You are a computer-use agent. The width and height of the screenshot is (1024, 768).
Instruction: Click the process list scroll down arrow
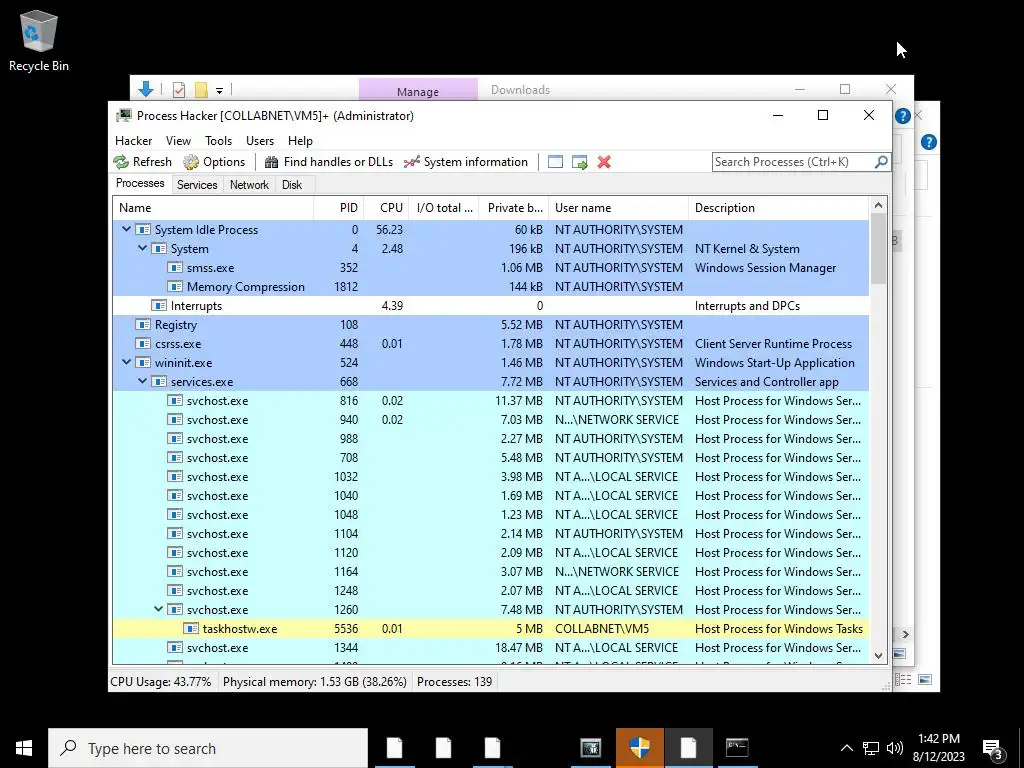pyautogui.click(x=878, y=655)
